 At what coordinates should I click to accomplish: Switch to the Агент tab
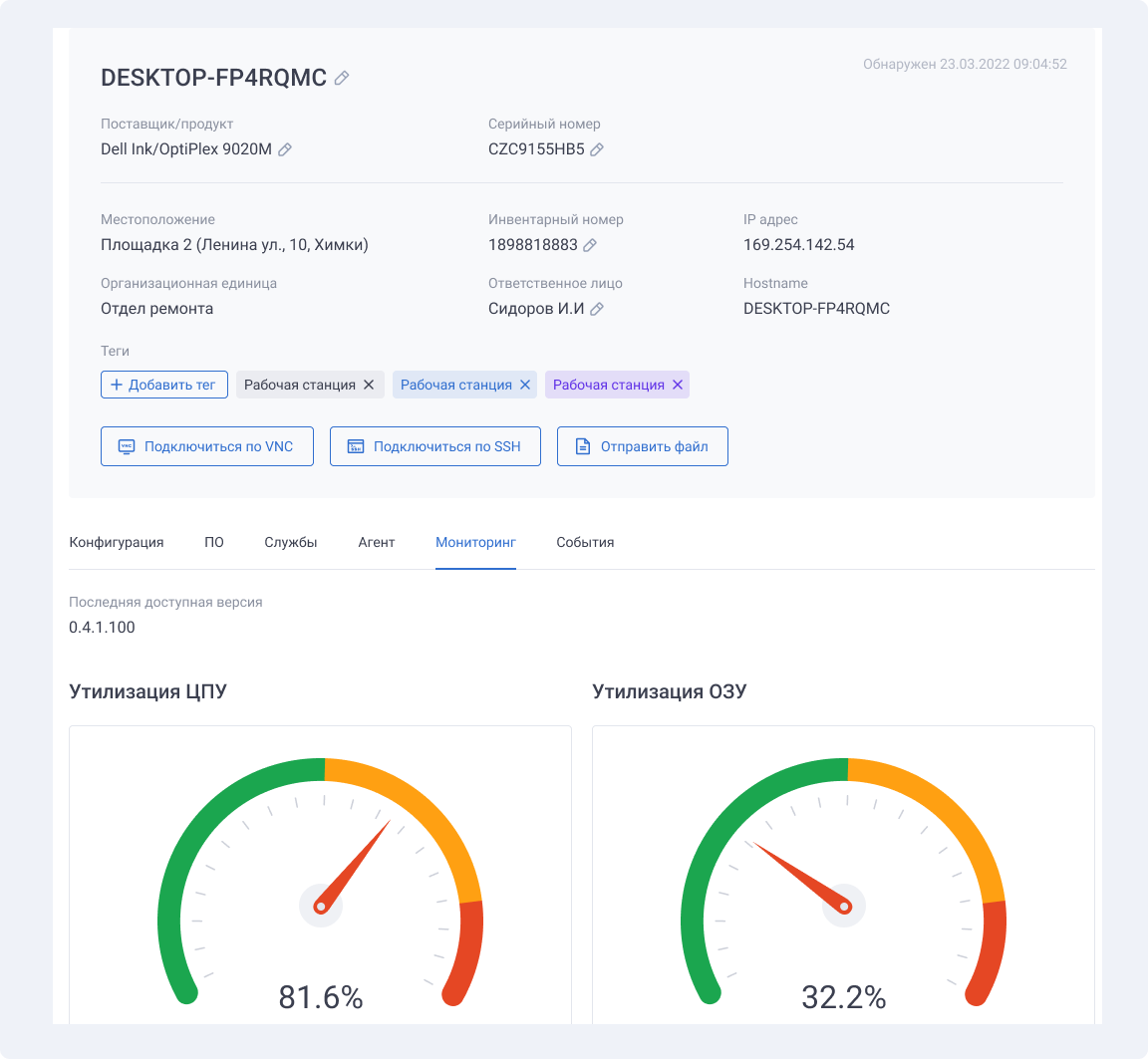tap(377, 542)
